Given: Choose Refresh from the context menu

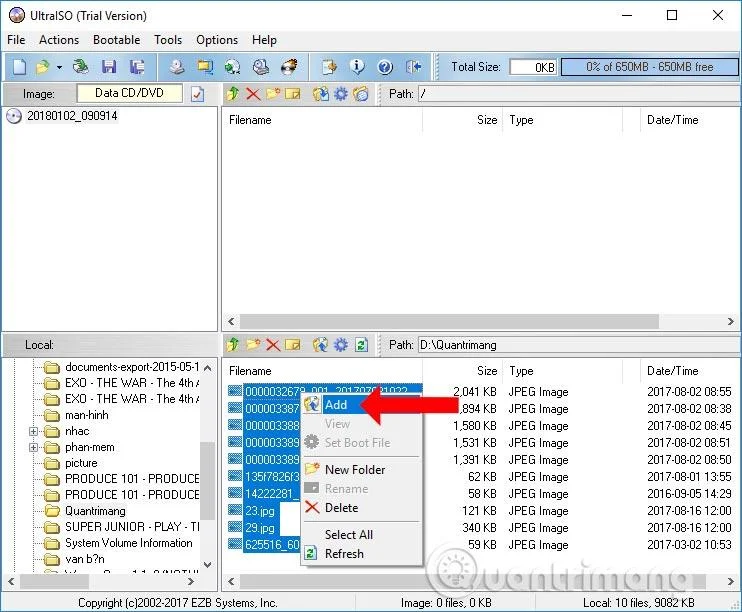Looking at the screenshot, I should pyautogui.click(x=361, y=553).
